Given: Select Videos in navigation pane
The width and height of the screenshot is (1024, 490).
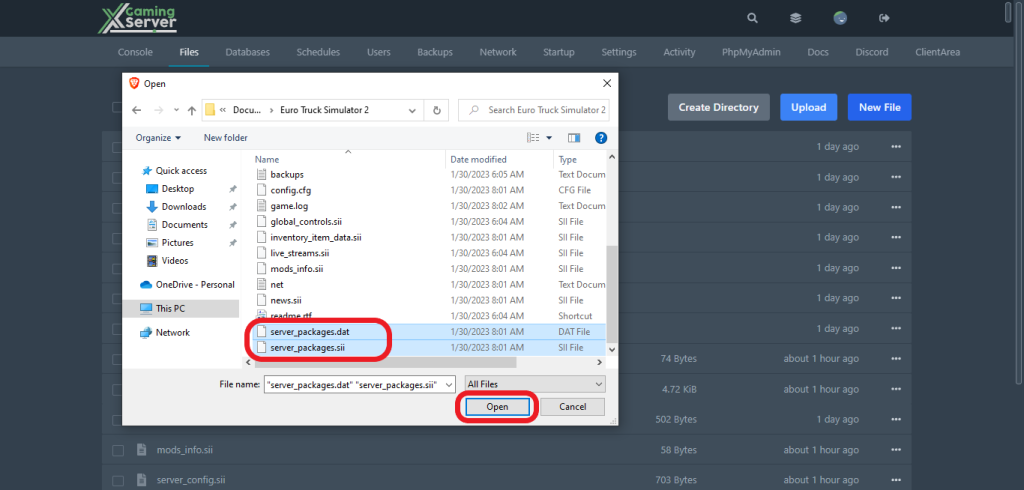Looking at the screenshot, I should pos(174,261).
